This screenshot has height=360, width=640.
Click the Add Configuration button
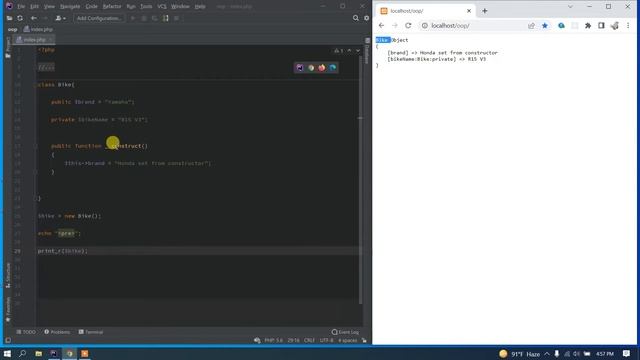click(x=99, y=18)
